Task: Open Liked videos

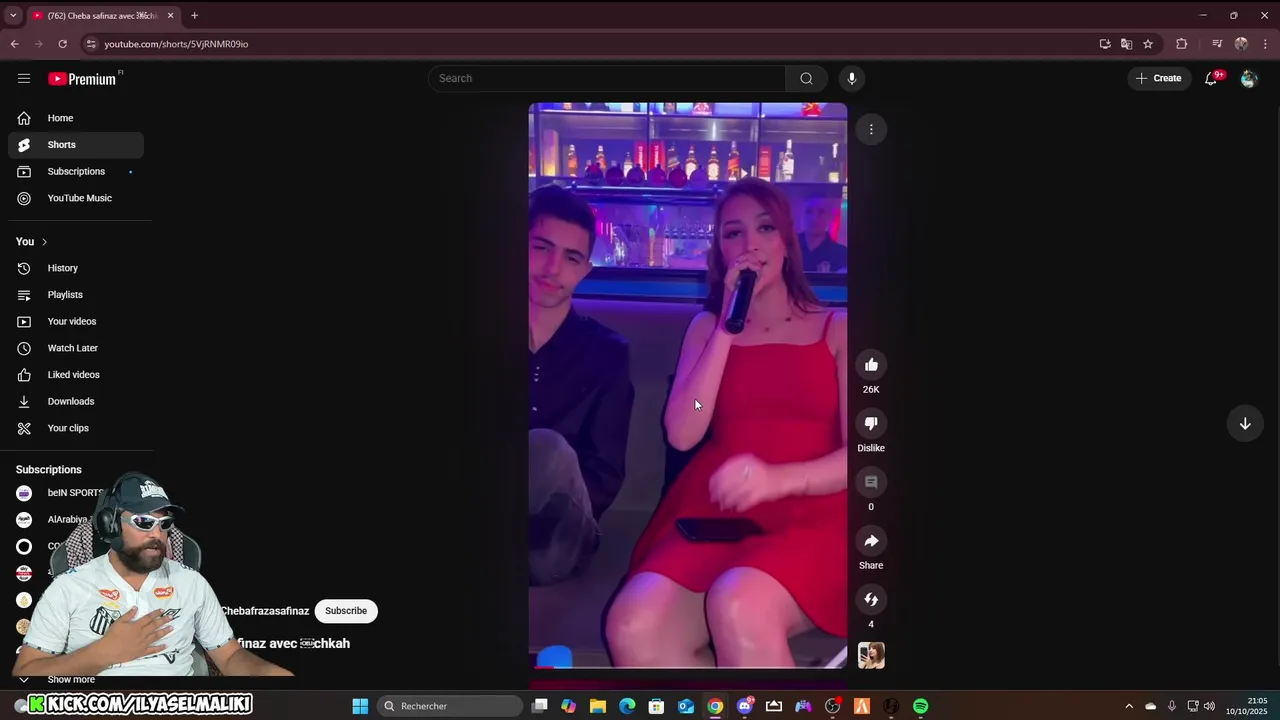Action: coord(76,375)
